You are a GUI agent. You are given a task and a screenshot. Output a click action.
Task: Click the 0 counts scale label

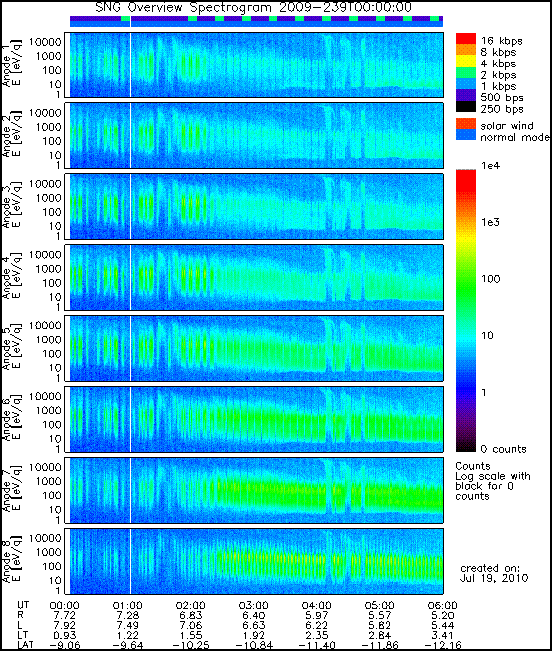tap(503, 449)
